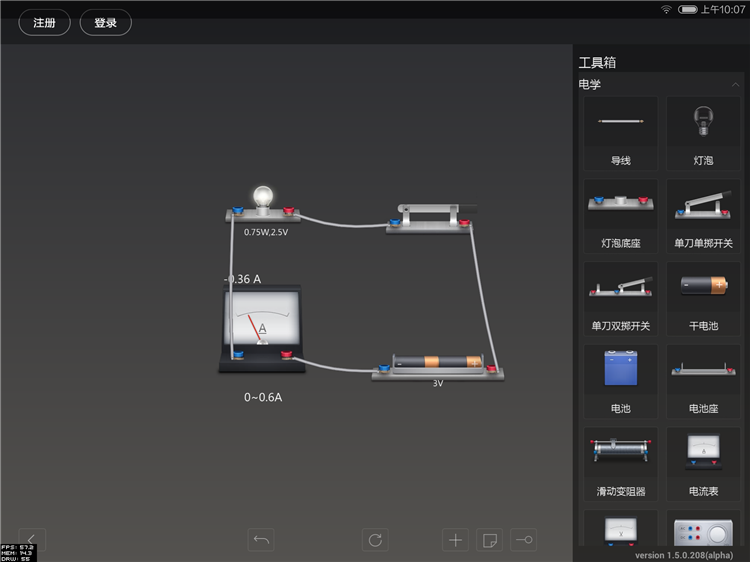750x562 pixels.
Task: Click the ammeter dial in circuit
Action: tap(262, 319)
